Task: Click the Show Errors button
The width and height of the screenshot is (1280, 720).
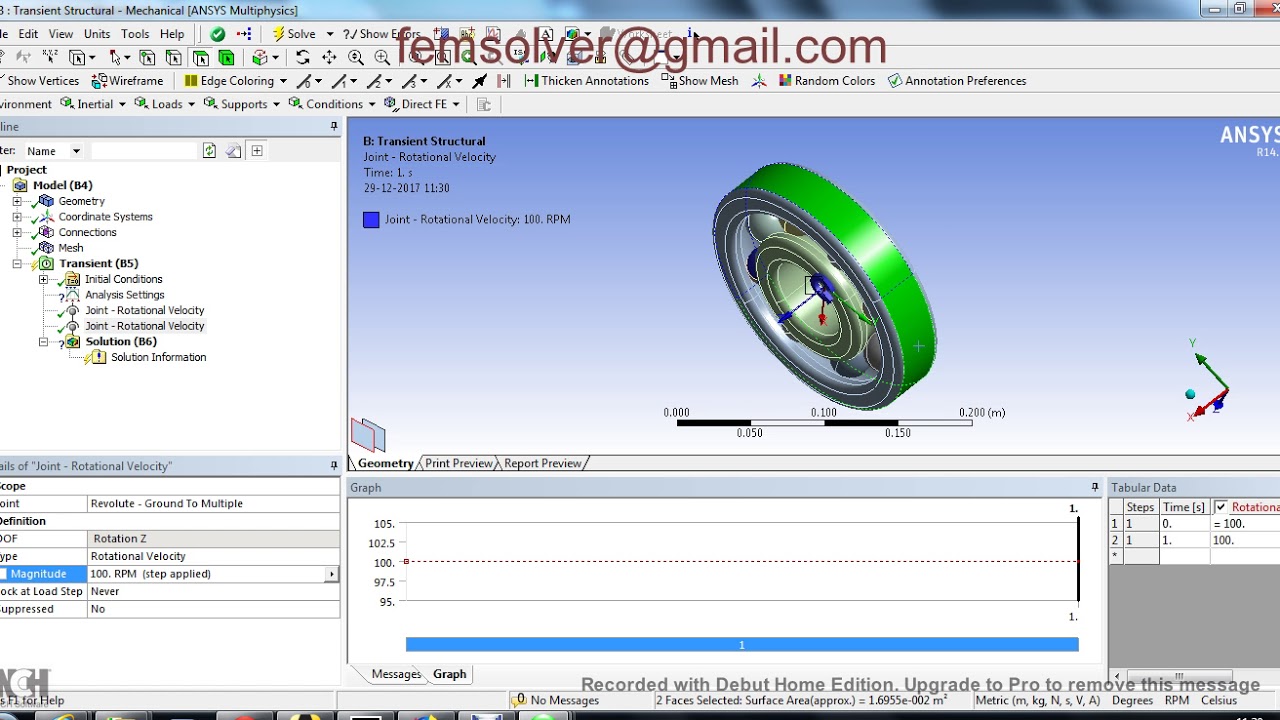Action: point(382,34)
